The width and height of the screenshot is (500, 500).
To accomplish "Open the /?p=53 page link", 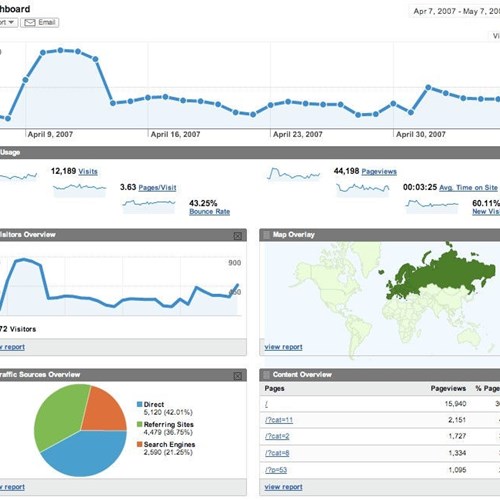I will click(x=276, y=470).
